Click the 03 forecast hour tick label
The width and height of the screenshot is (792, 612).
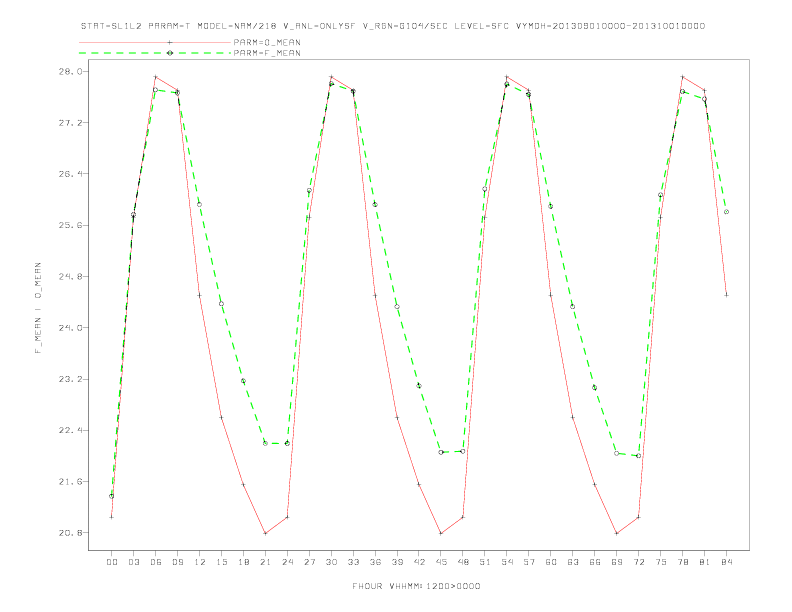click(x=133, y=562)
